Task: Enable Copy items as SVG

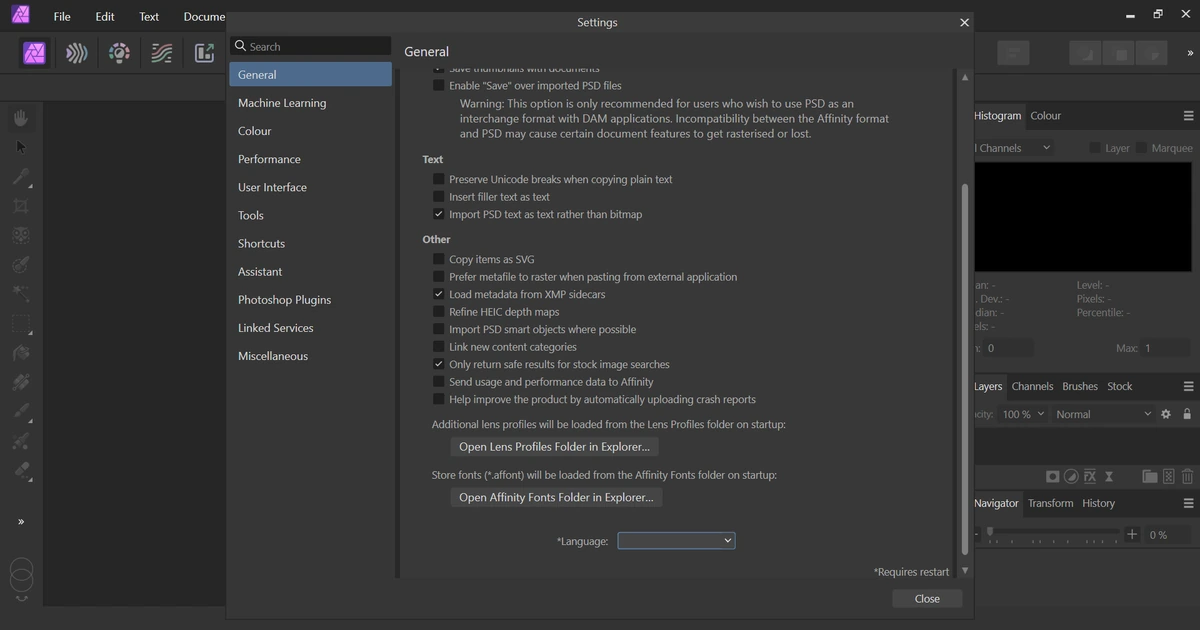Action: tap(438, 259)
